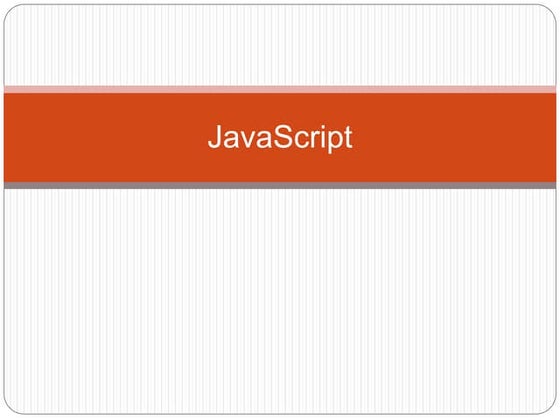Click the light pink stripe above the banner

[x=280, y=89]
